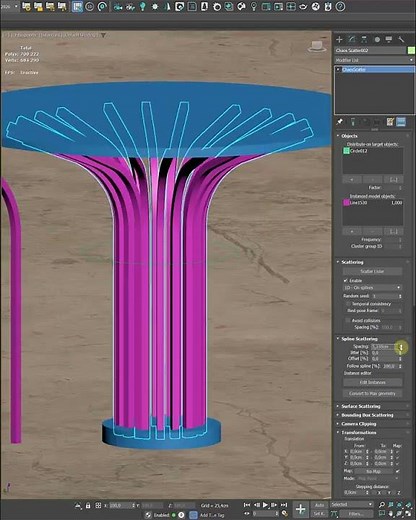Open the Modifier List dropdown
The height and width of the screenshot is (520, 416).
pyautogui.click(x=374, y=60)
